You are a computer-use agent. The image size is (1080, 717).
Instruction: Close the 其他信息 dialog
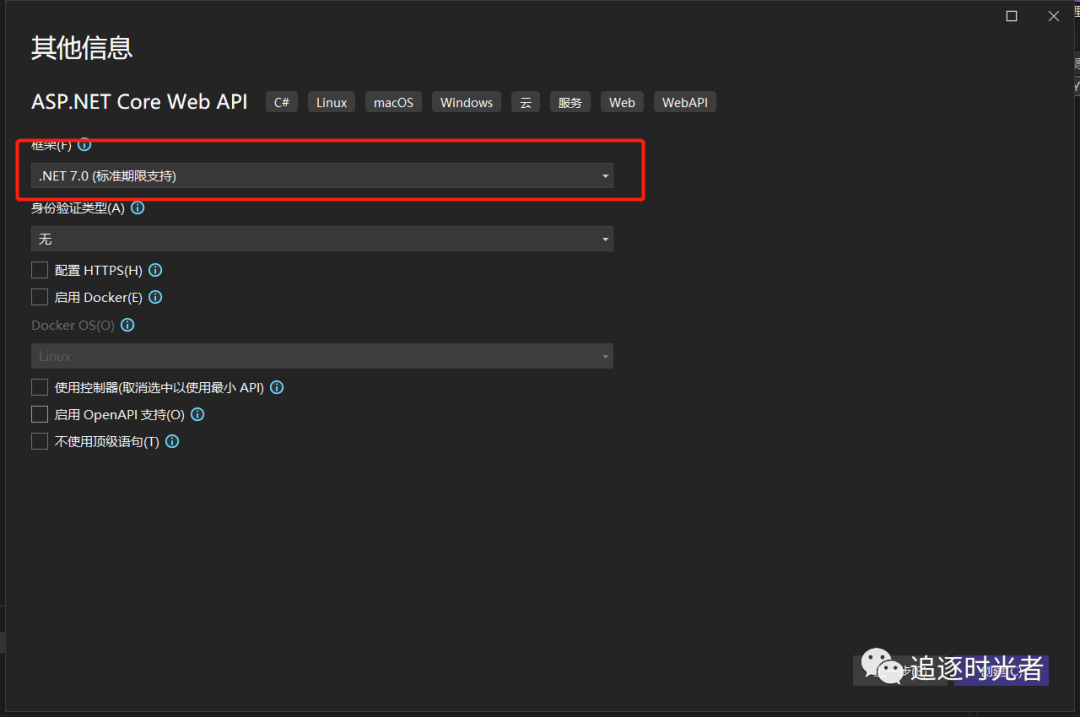click(x=1054, y=16)
